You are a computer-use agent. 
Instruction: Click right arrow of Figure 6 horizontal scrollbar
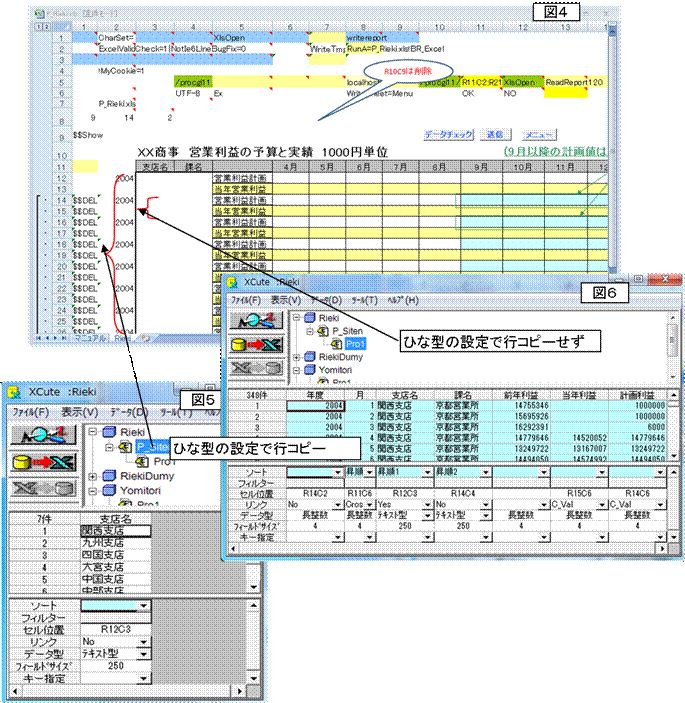click(x=663, y=548)
